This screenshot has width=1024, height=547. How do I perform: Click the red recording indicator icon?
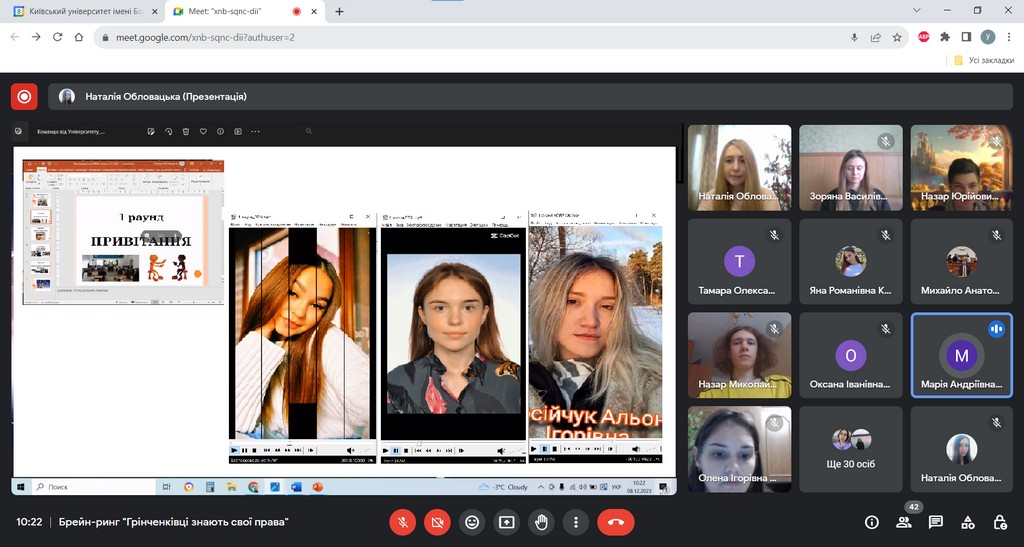tap(24, 97)
